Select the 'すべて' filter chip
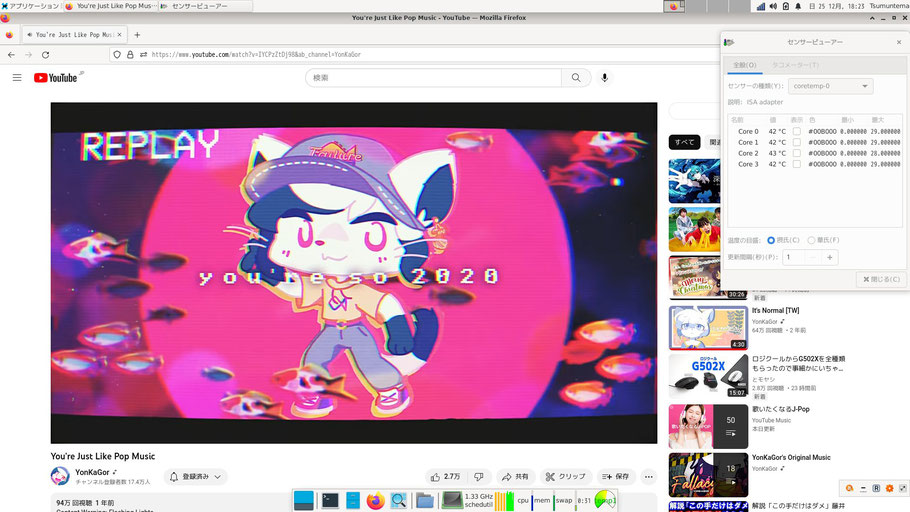 click(684, 142)
